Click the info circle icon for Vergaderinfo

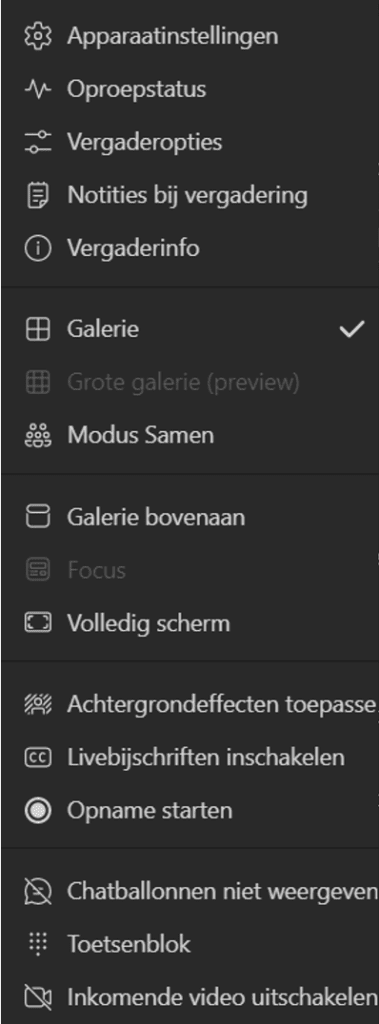click(37, 248)
